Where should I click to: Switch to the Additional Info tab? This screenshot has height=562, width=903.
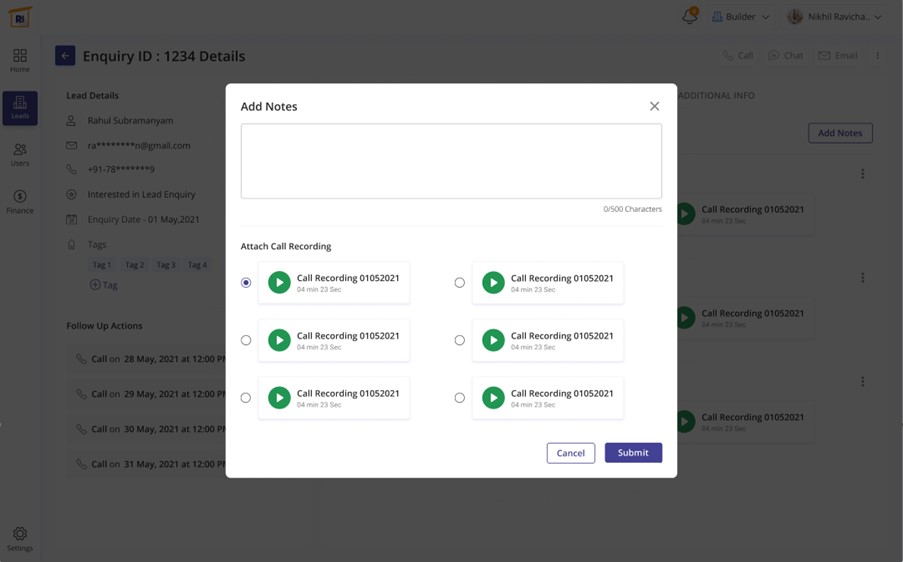716,96
